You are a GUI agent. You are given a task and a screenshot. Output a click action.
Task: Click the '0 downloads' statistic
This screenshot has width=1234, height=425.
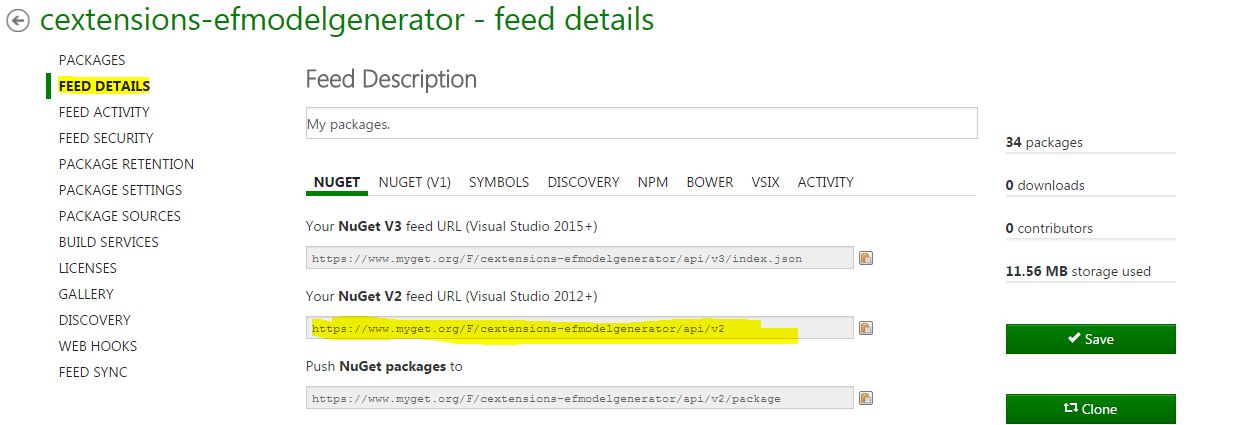point(1045,186)
